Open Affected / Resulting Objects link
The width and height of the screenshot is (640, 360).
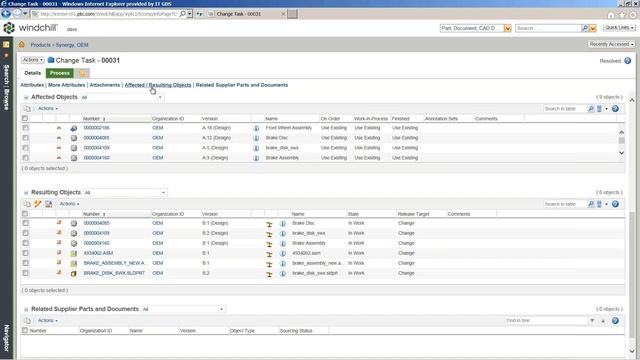coord(158,85)
